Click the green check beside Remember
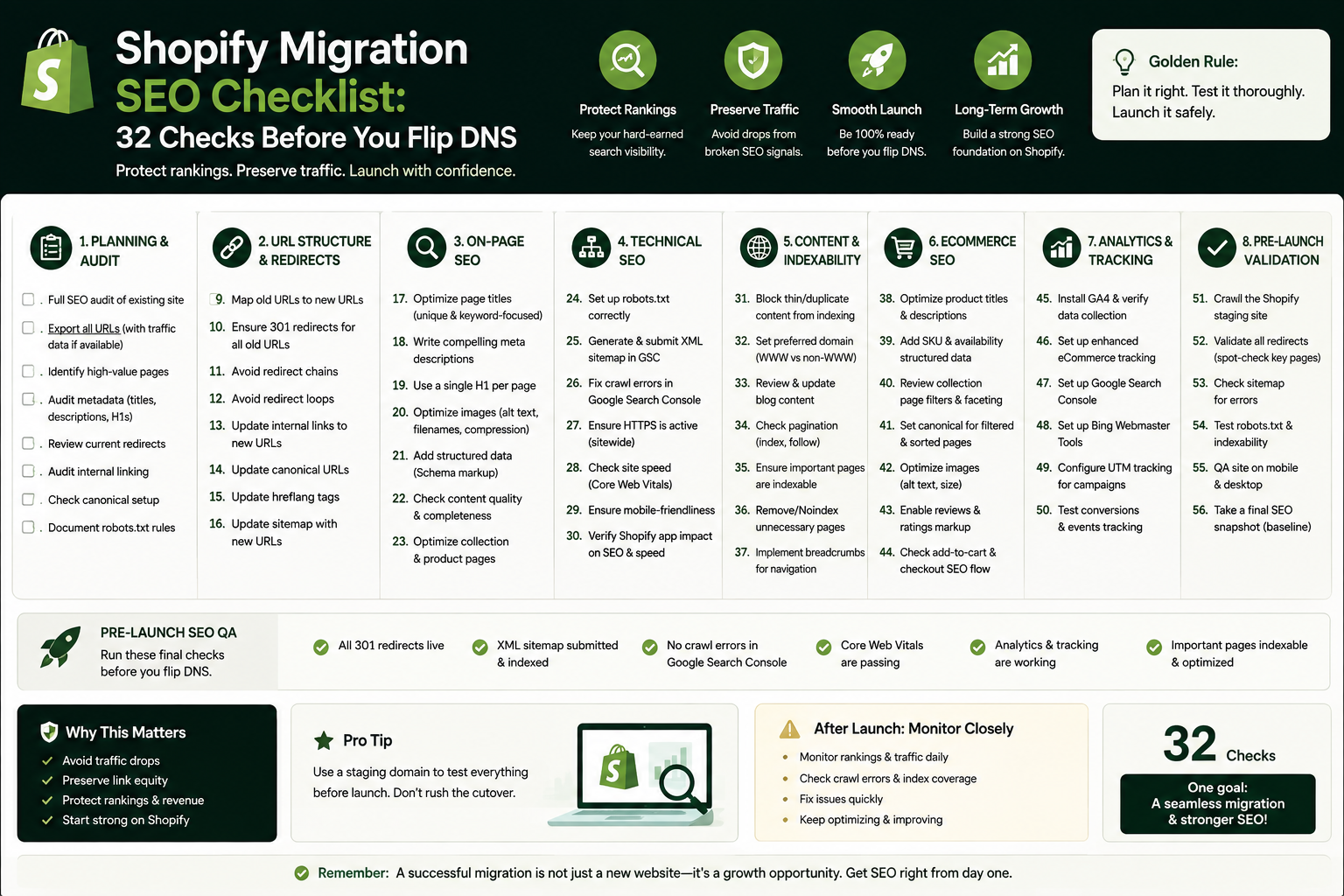Image resolution: width=1344 pixels, height=896 pixels. [302, 873]
